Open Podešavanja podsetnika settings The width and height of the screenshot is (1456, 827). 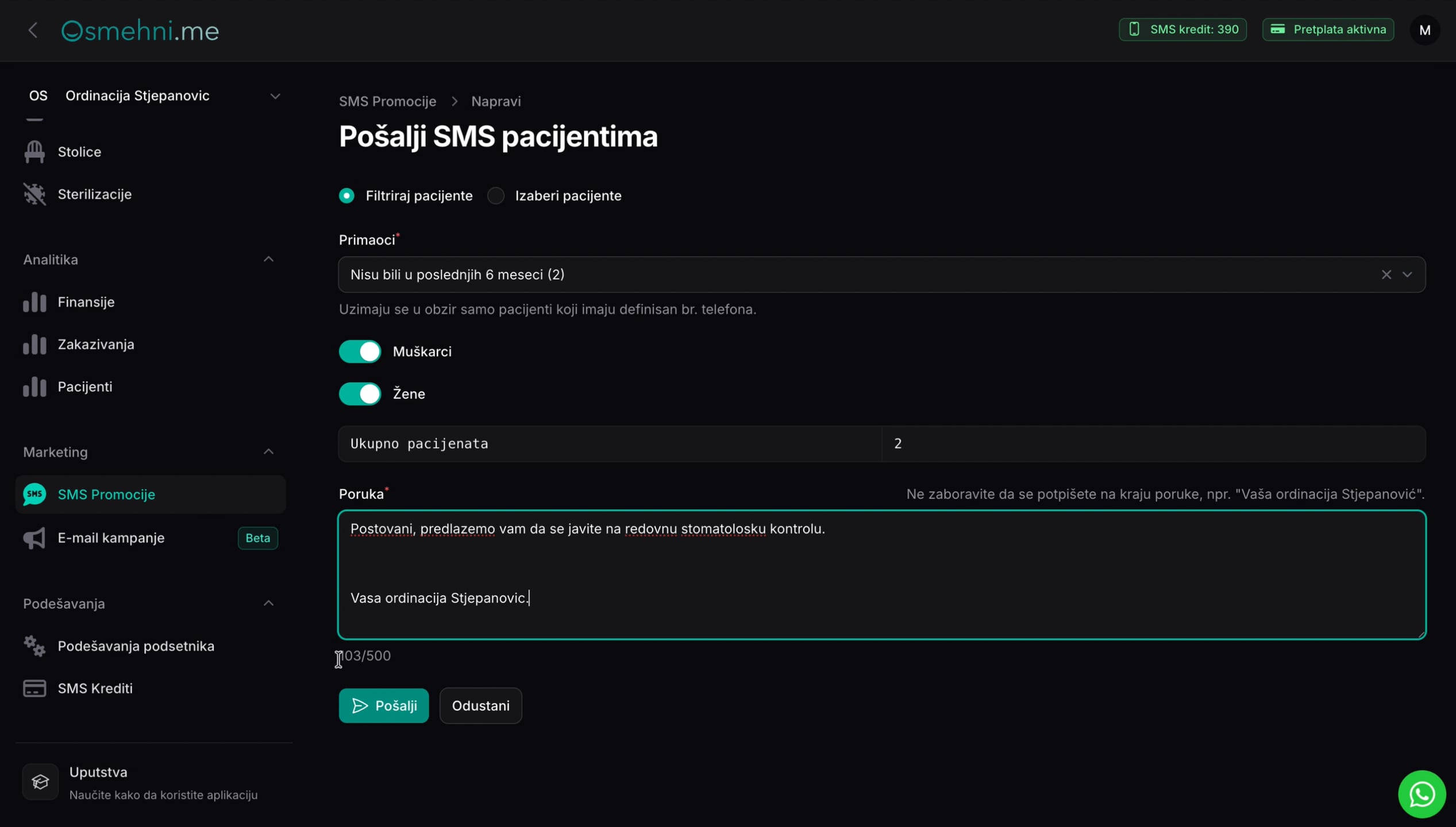click(151, 646)
